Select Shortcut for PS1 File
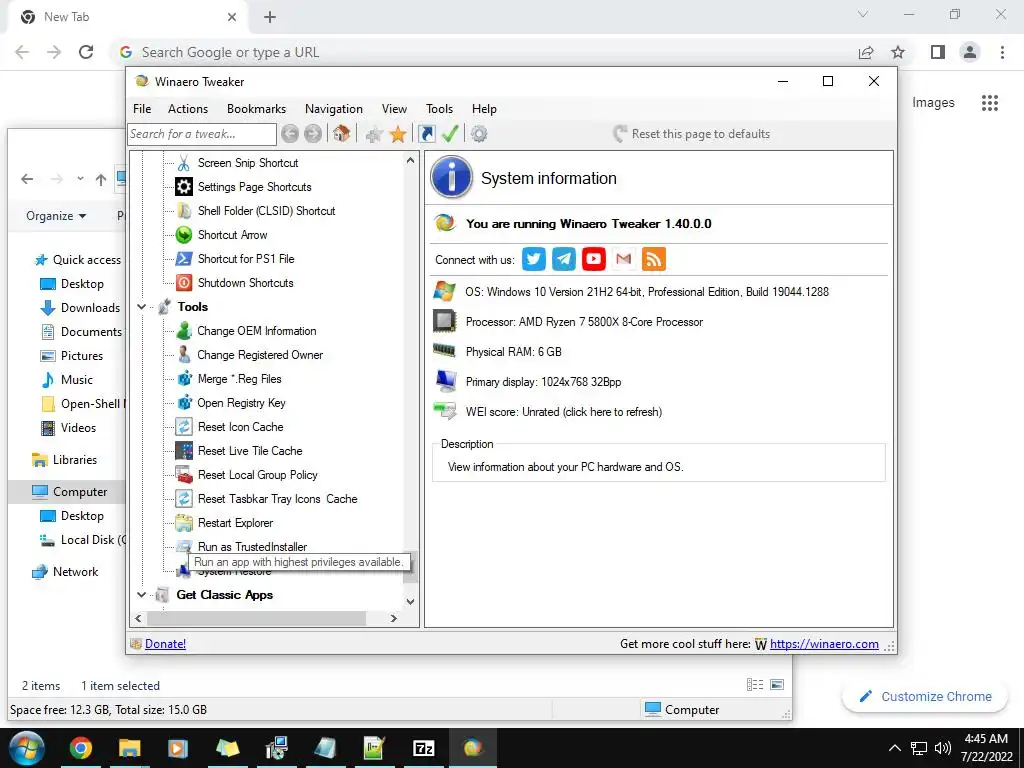This screenshot has width=1024, height=768. (x=246, y=259)
